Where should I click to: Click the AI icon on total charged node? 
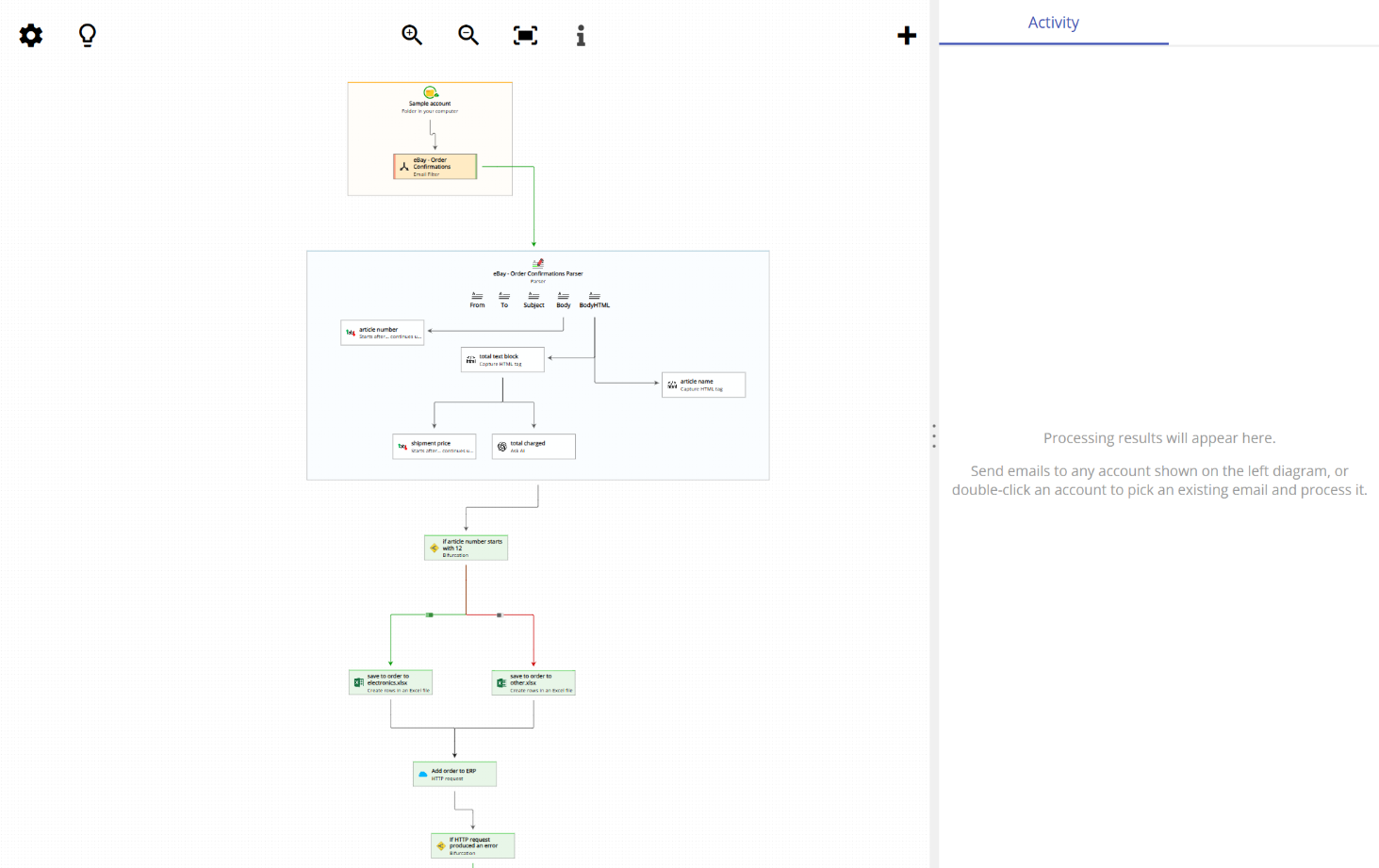501,445
